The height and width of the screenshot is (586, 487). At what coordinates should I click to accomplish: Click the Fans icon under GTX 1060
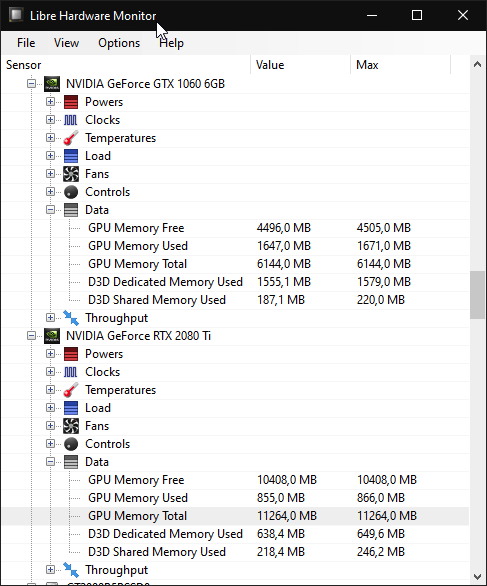(71, 174)
